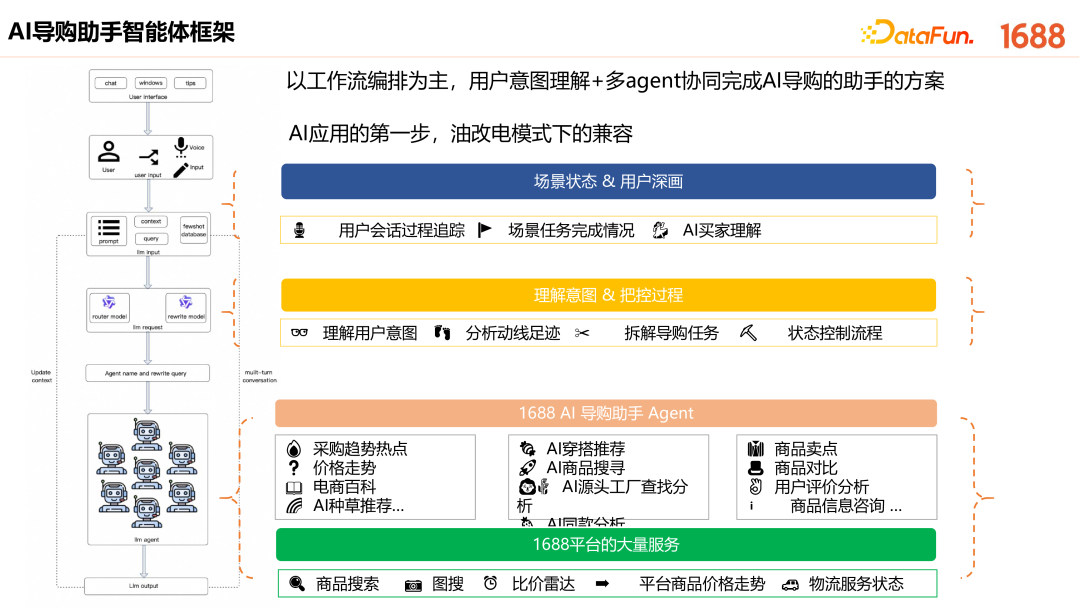
Task: Select the text 物流服务状态
Action: pos(856,584)
